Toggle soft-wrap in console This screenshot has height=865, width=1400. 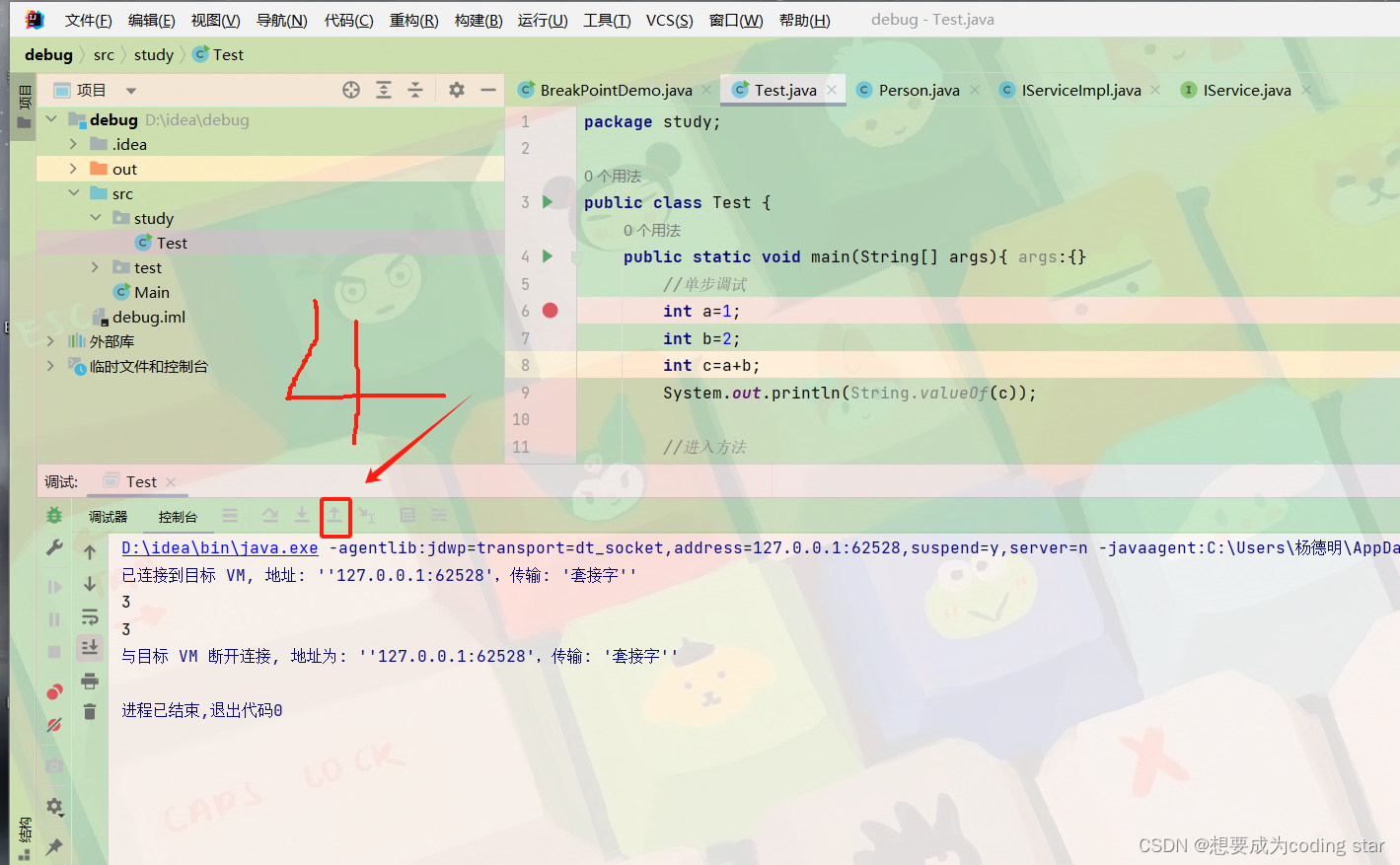point(90,616)
